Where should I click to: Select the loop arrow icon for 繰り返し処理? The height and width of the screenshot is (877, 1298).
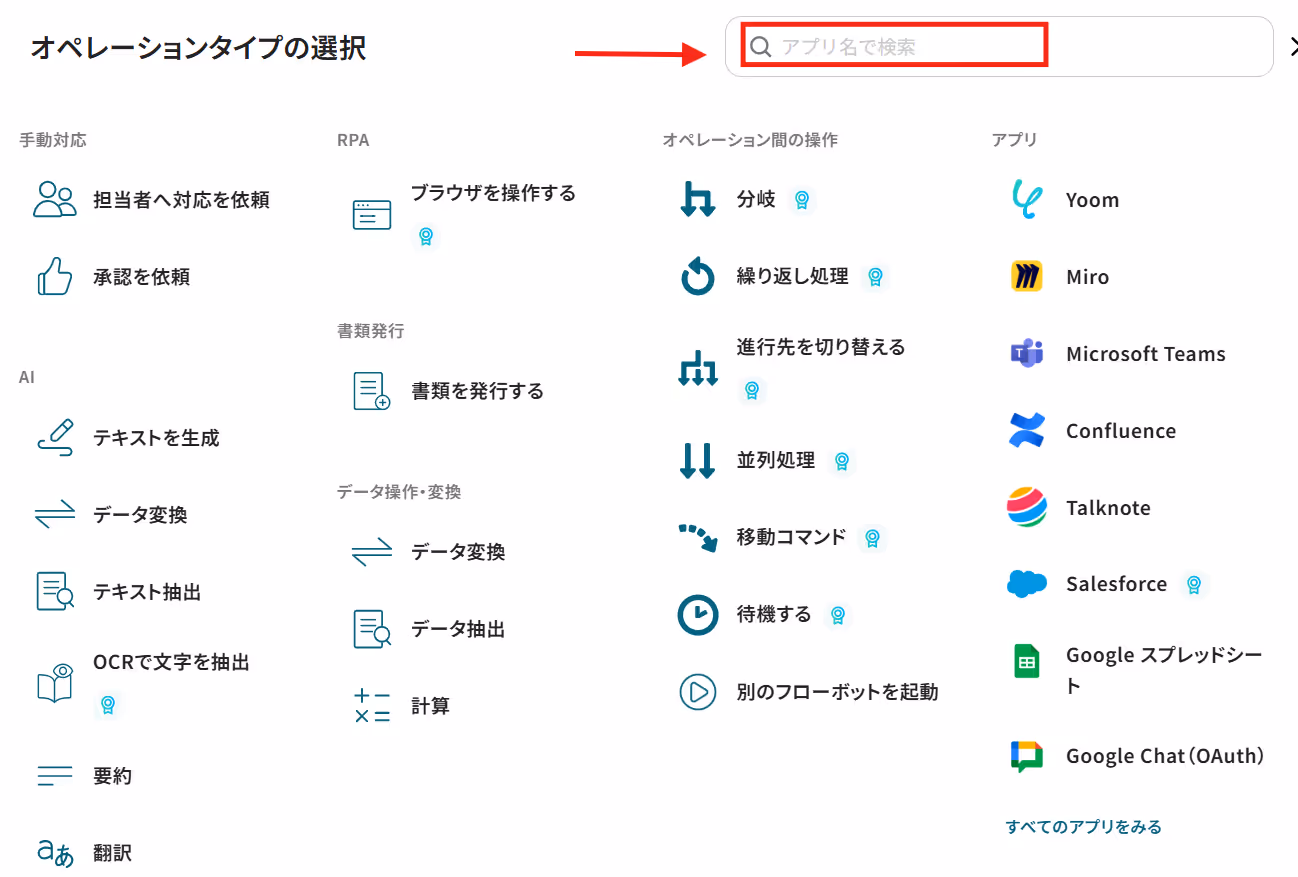pyautogui.click(x=698, y=277)
